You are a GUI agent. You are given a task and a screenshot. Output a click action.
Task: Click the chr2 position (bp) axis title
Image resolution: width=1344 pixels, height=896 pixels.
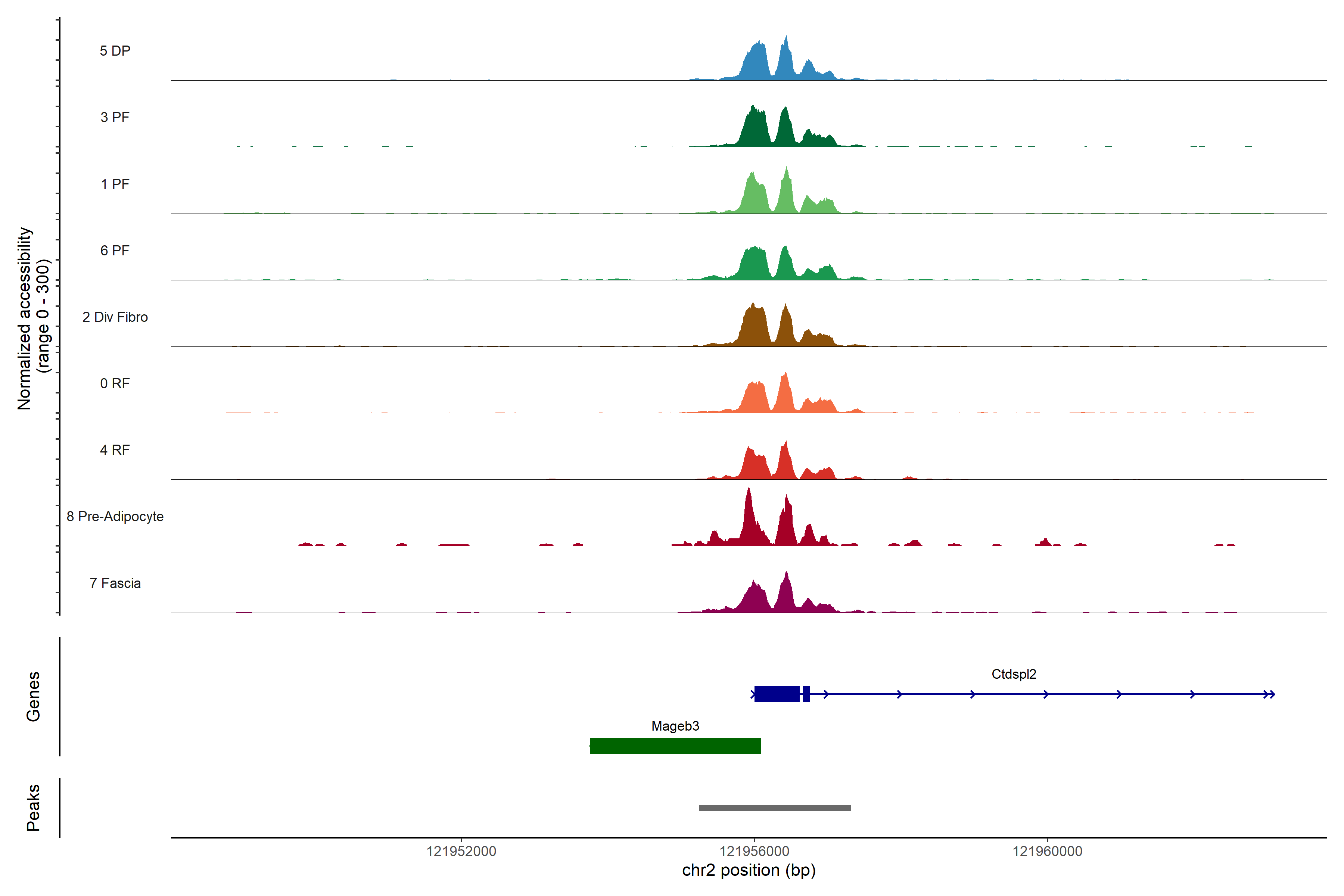pyautogui.click(x=749, y=870)
